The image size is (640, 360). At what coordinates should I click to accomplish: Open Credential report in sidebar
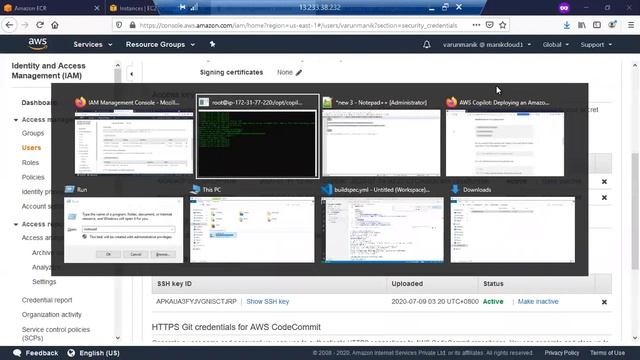coord(47,300)
